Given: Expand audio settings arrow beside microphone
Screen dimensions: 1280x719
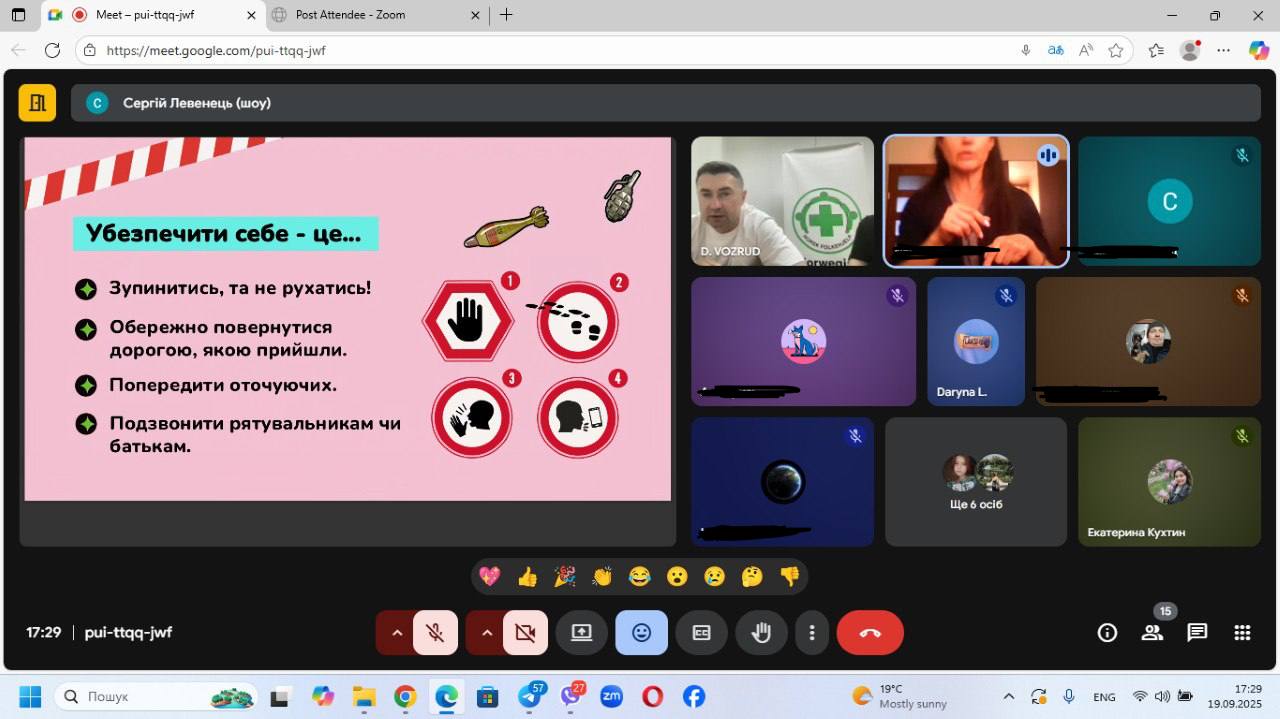Looking at the screenshot, I should 397,633.
